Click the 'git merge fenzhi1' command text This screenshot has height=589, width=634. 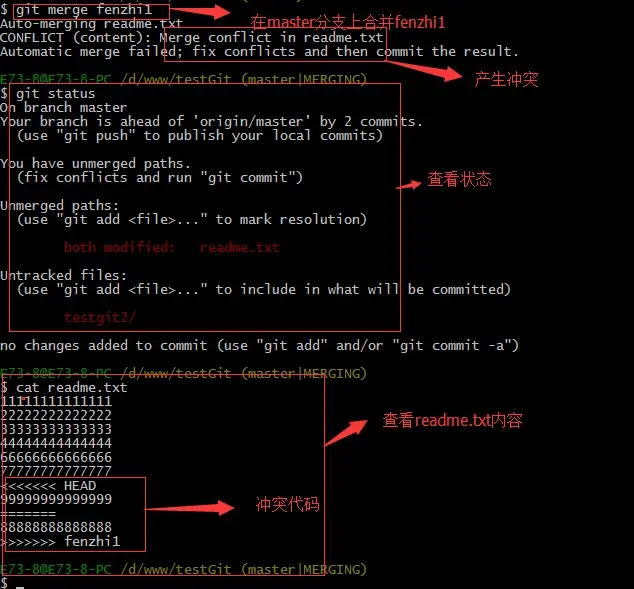point(84,10)
